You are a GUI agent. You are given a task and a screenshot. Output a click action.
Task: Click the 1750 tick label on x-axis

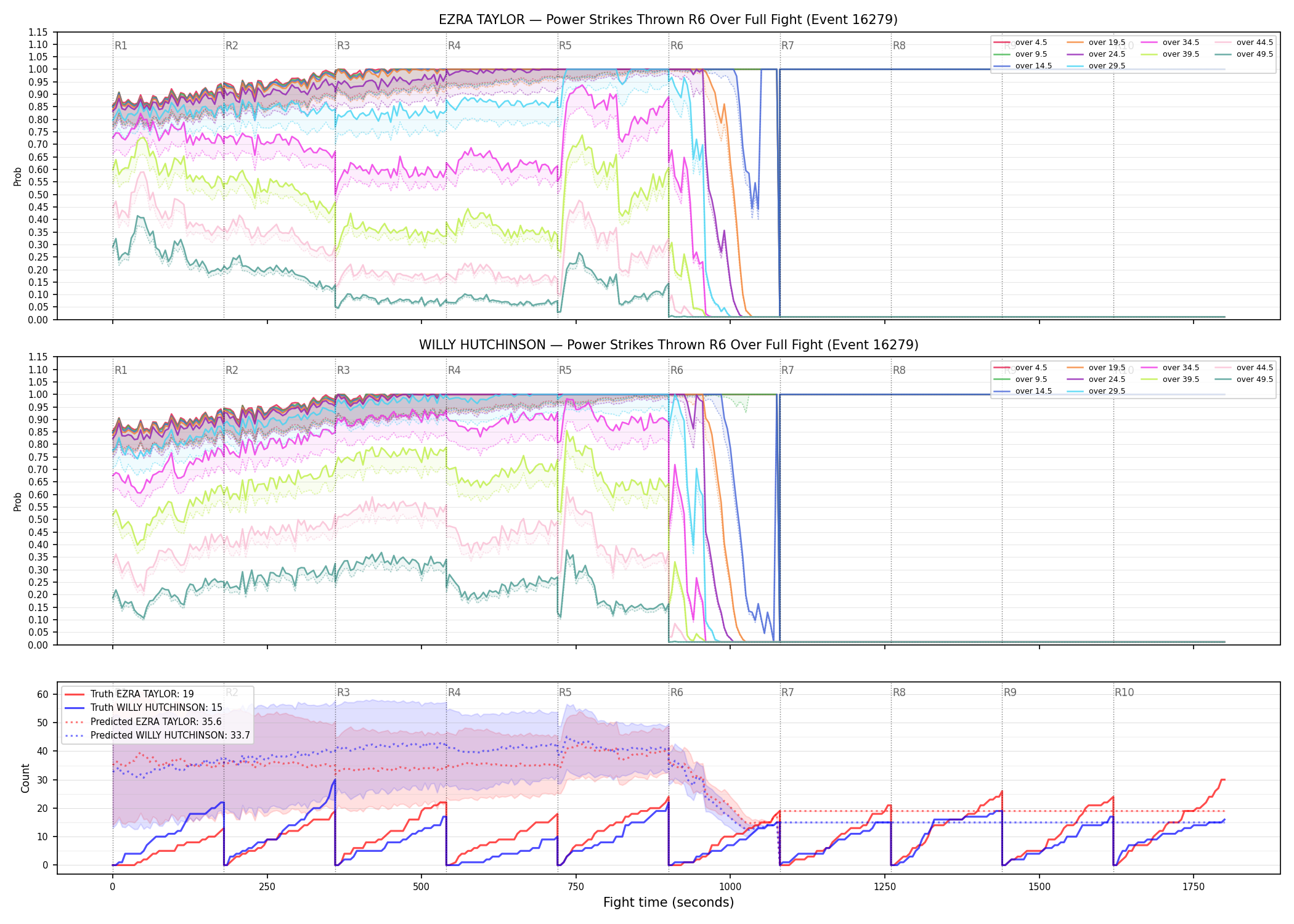[x=1194, y=887]
